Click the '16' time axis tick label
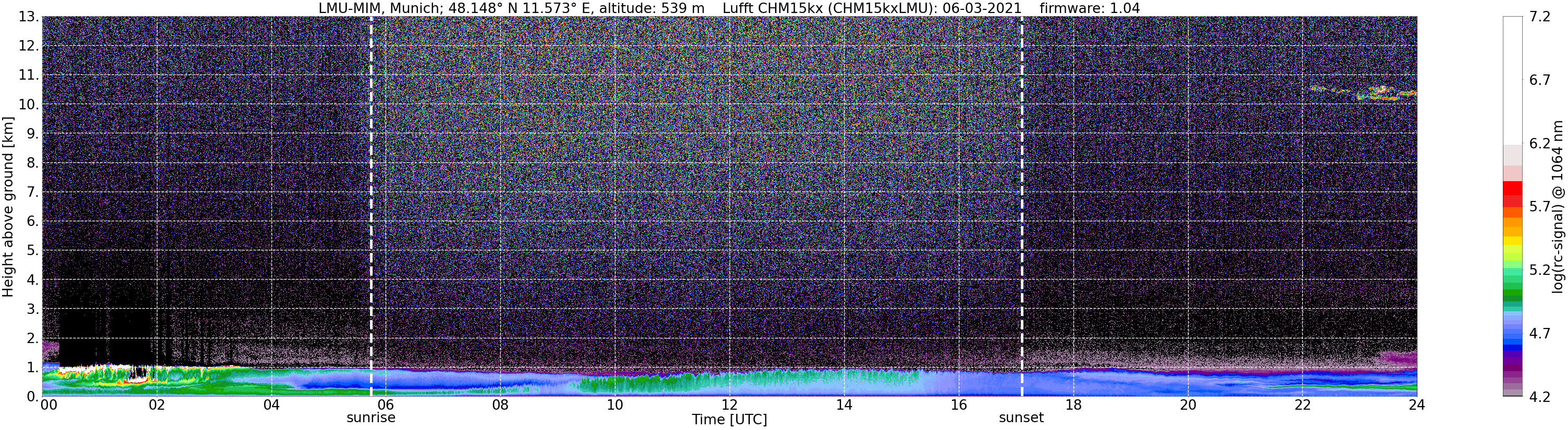This screenshot has width=1568, height=430. tap(959, 405)
